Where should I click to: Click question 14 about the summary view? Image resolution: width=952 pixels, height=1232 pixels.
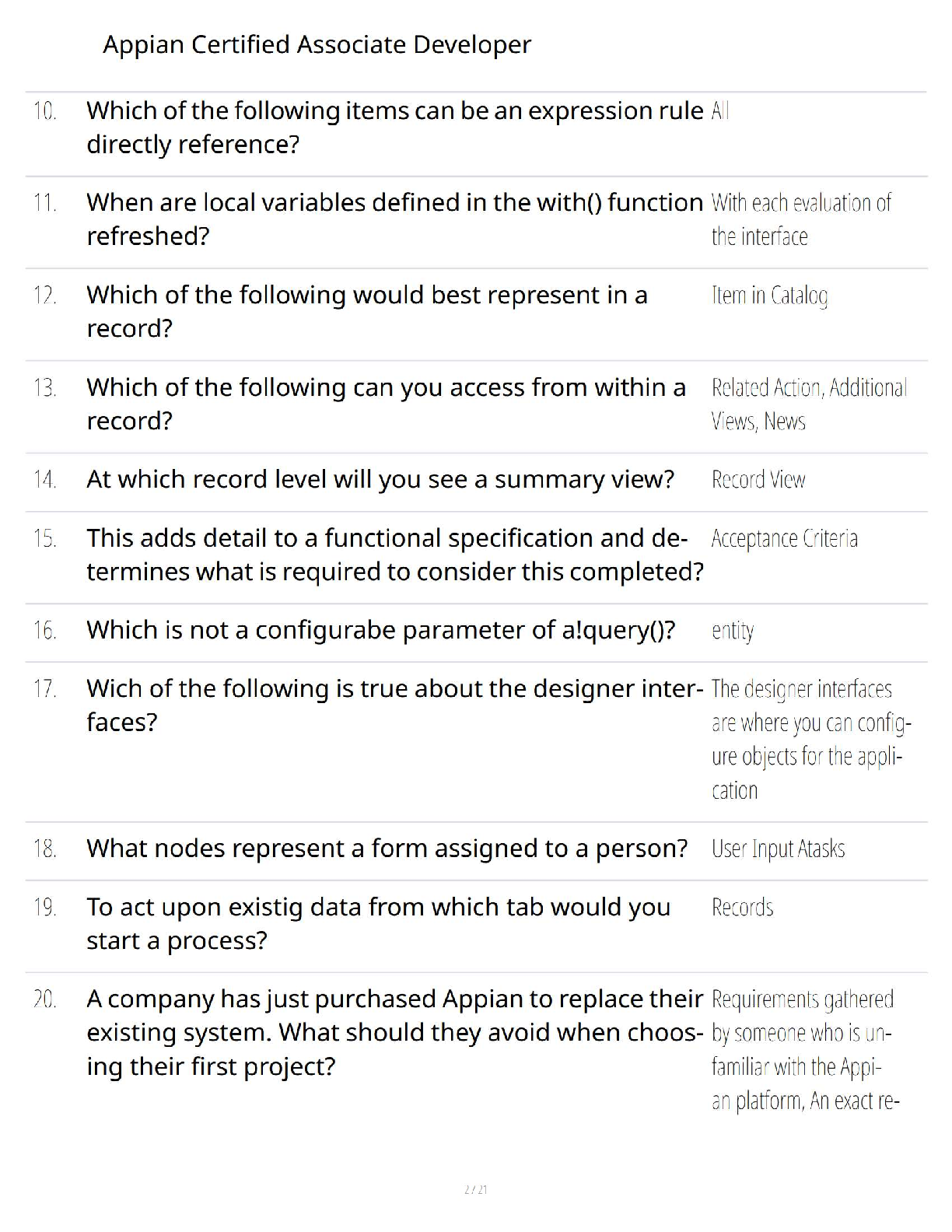[x=380, y=479]
